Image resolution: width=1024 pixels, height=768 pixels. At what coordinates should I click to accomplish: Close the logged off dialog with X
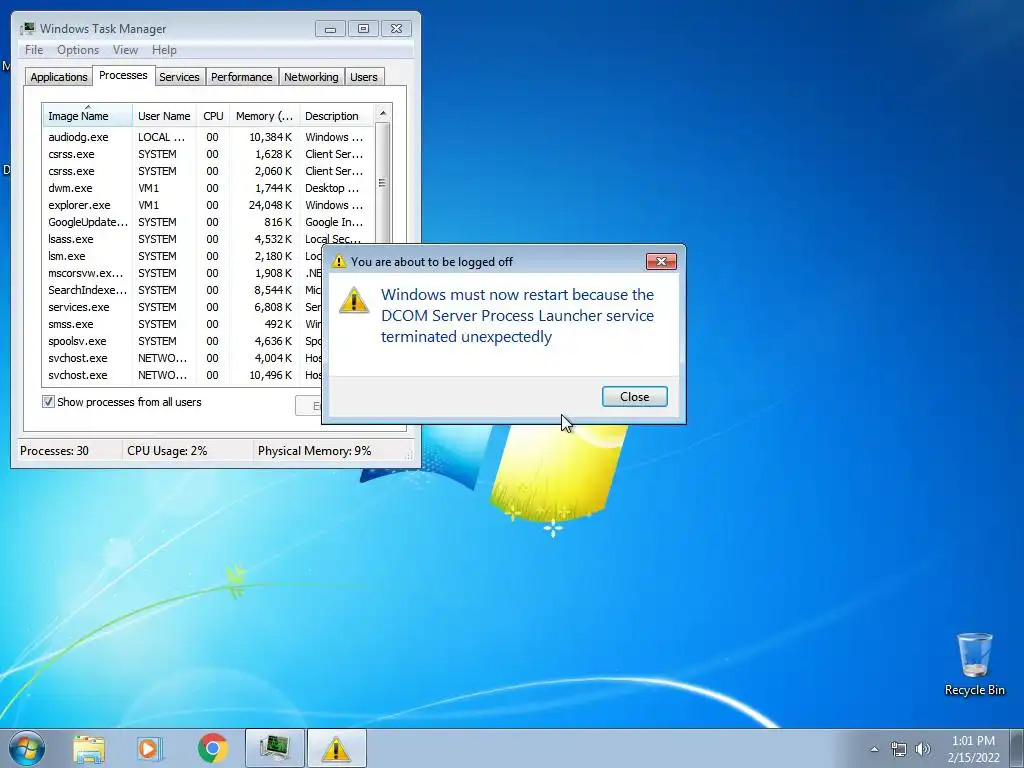coord(661,261)
